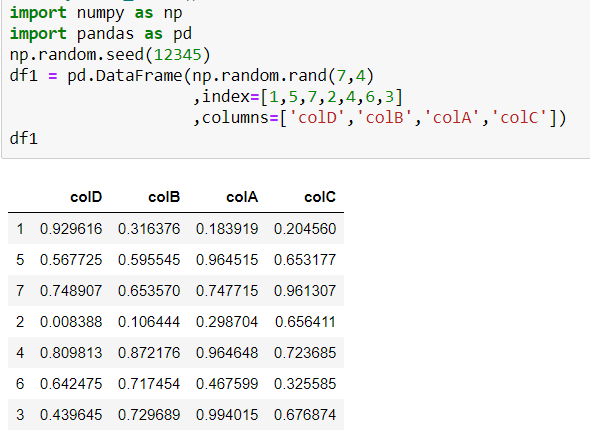Screen dimensions: 590x435
Task: Click the final 'df1' line in code
Action: [24, 138]
